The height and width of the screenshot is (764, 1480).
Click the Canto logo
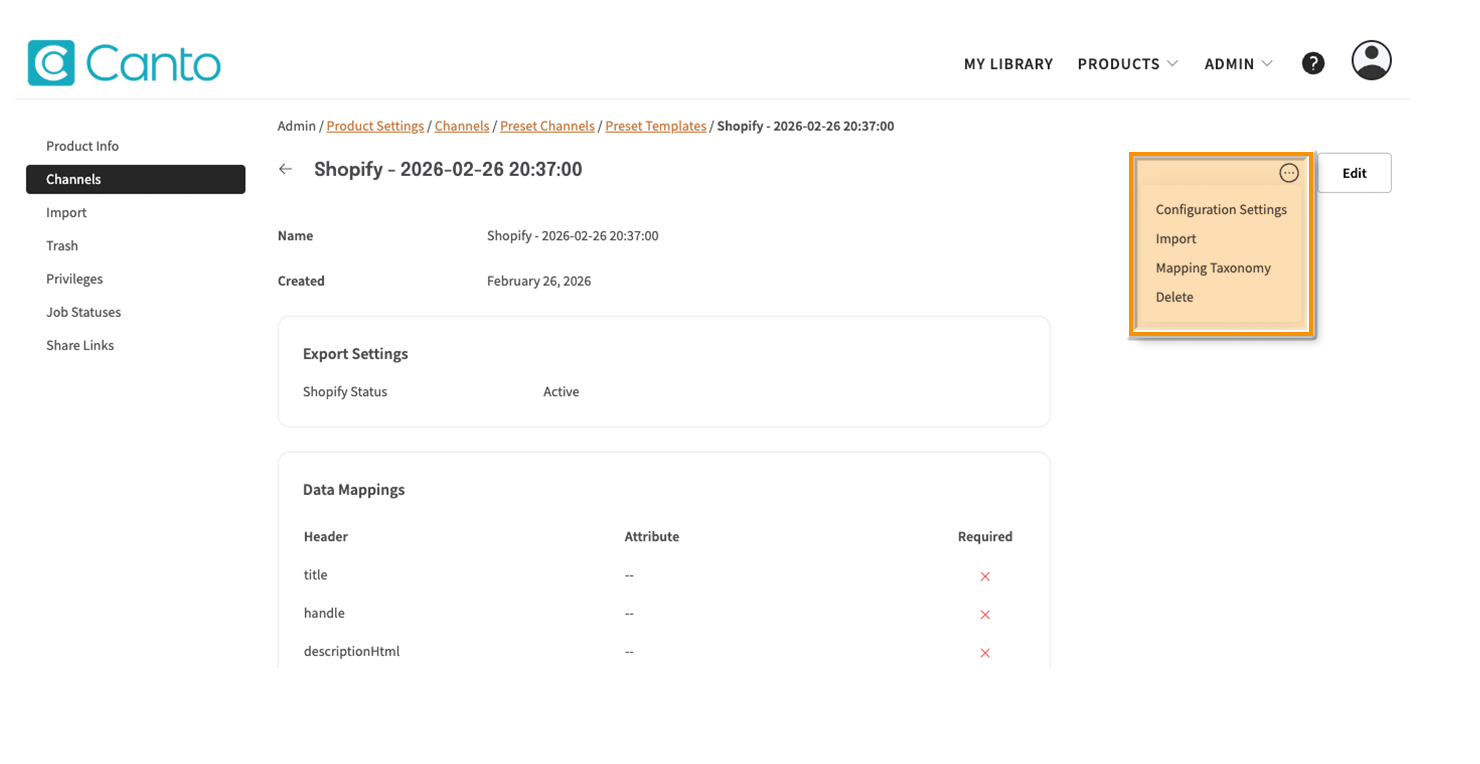[124, 63]
